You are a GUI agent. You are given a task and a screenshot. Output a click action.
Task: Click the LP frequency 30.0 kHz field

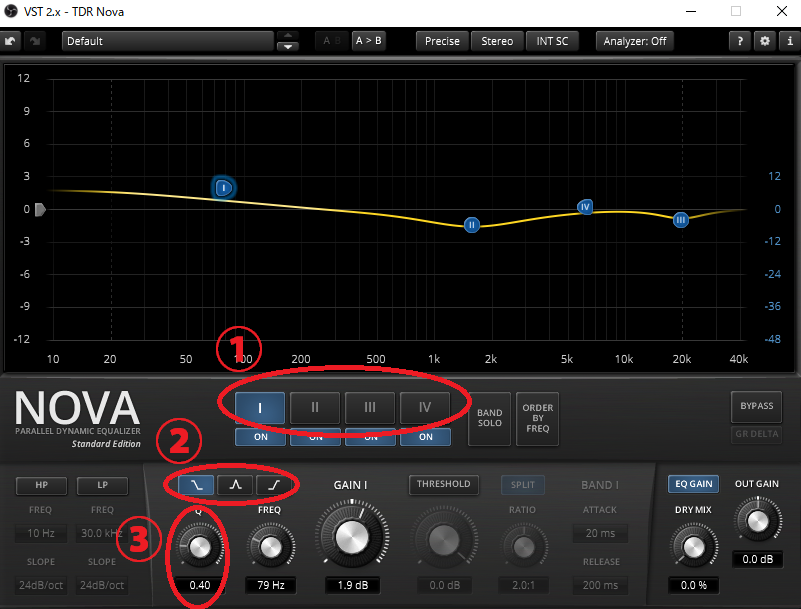pyautogui.click(x=102, y=533)
